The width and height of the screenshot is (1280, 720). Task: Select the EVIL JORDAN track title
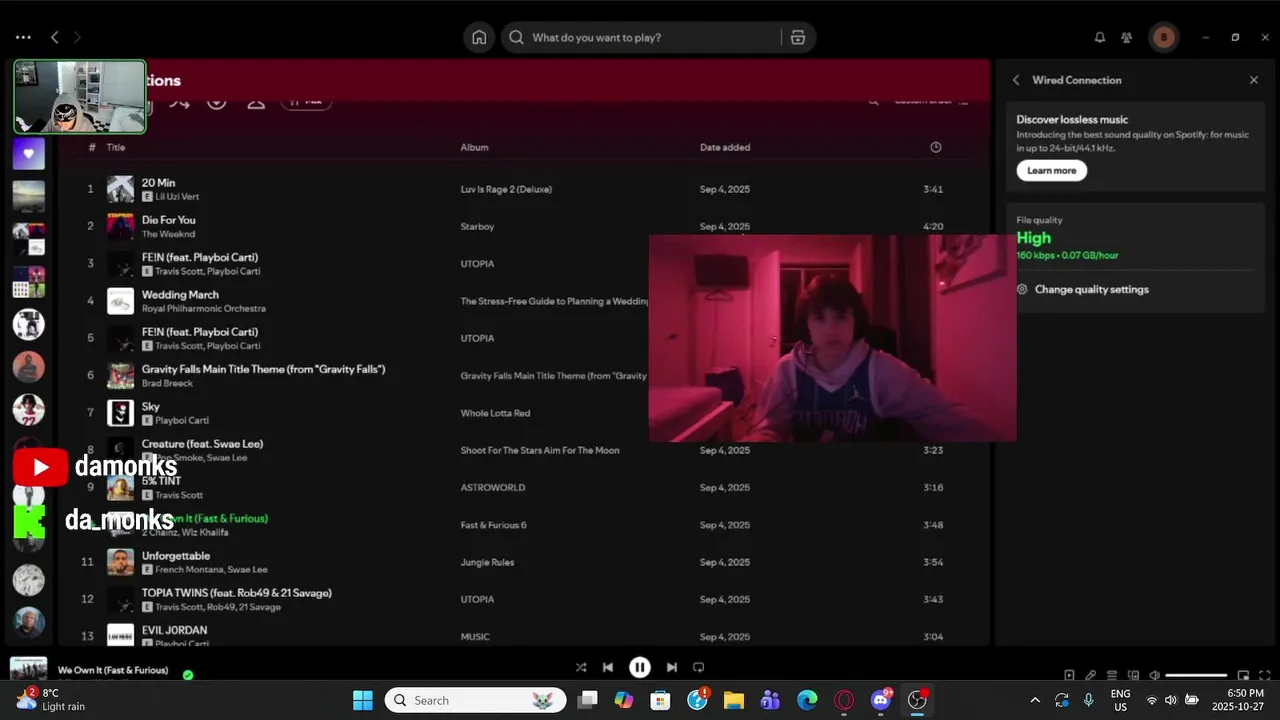[x=175, y=630]
